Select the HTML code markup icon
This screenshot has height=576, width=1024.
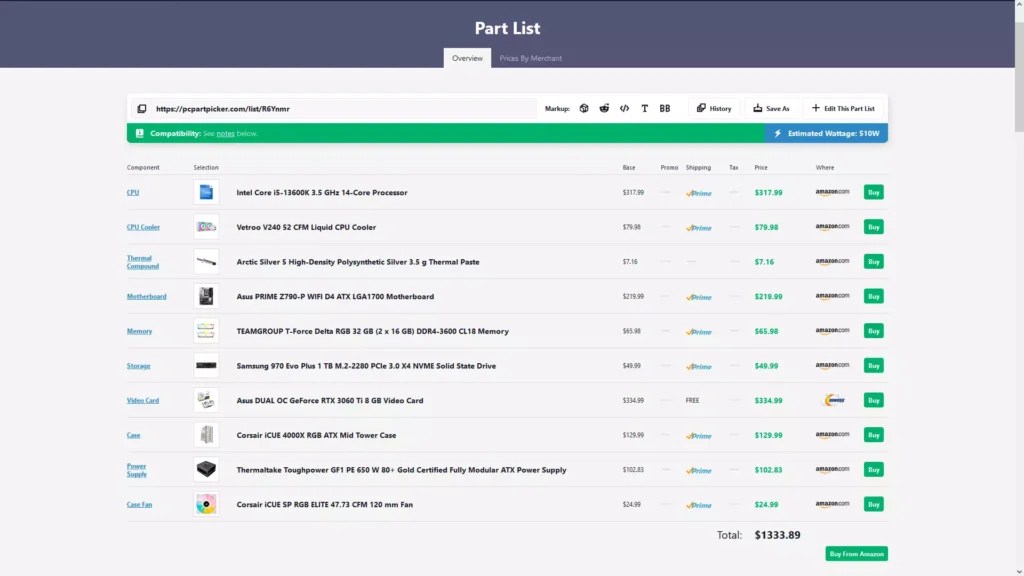(624, 108)
